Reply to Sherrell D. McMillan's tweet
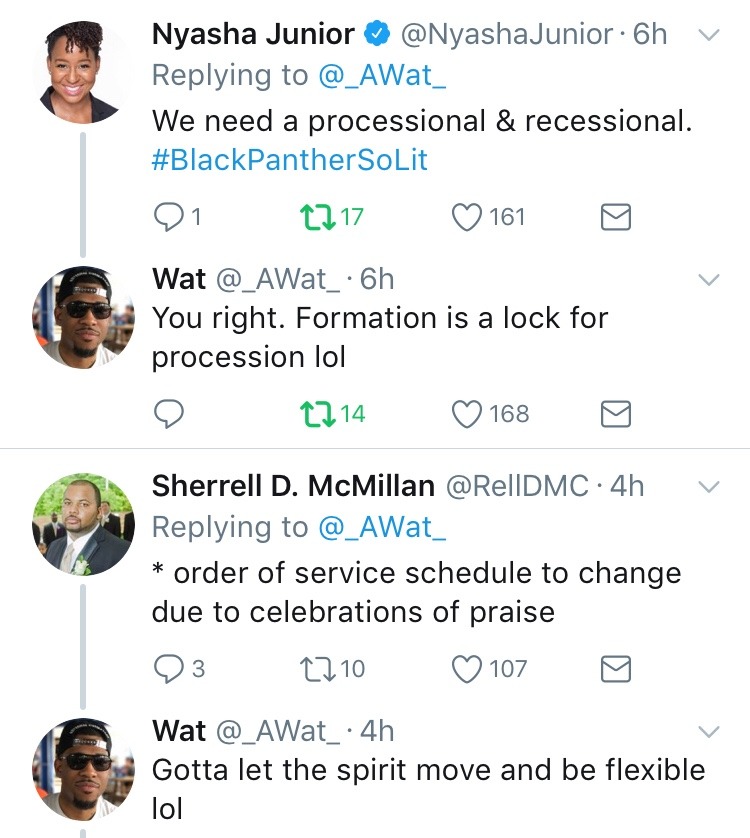This screenshot has width=750, height=838. pyautogui.click(x=170, y=668)
